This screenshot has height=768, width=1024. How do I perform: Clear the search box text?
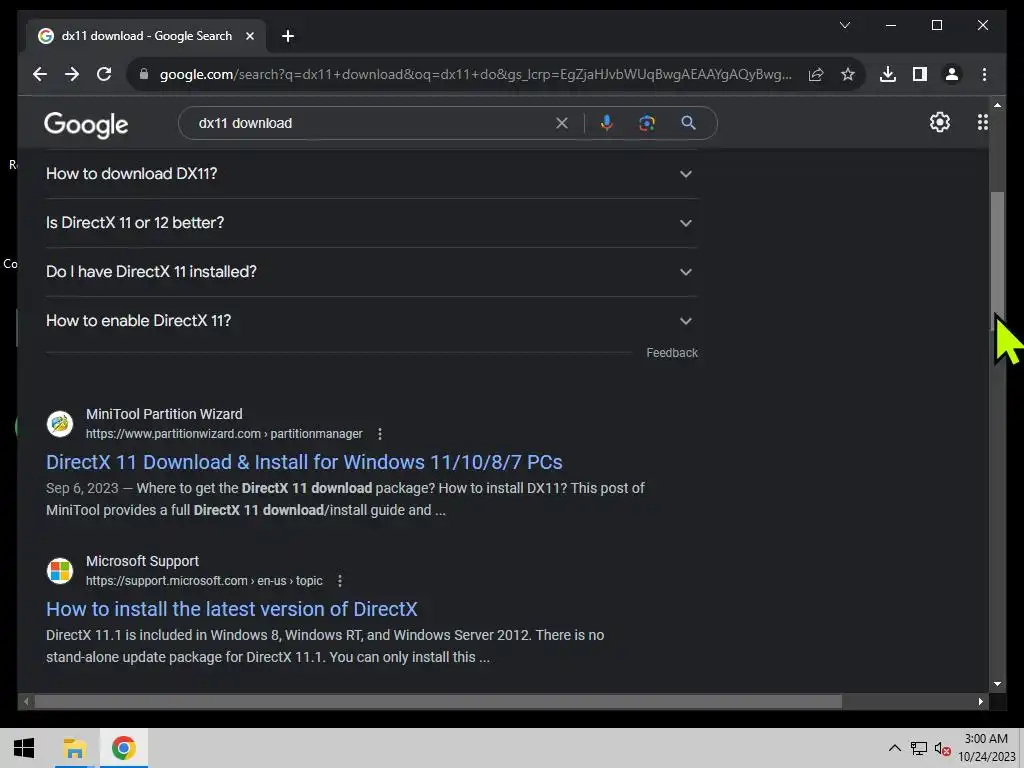click(x=562, y=123)
